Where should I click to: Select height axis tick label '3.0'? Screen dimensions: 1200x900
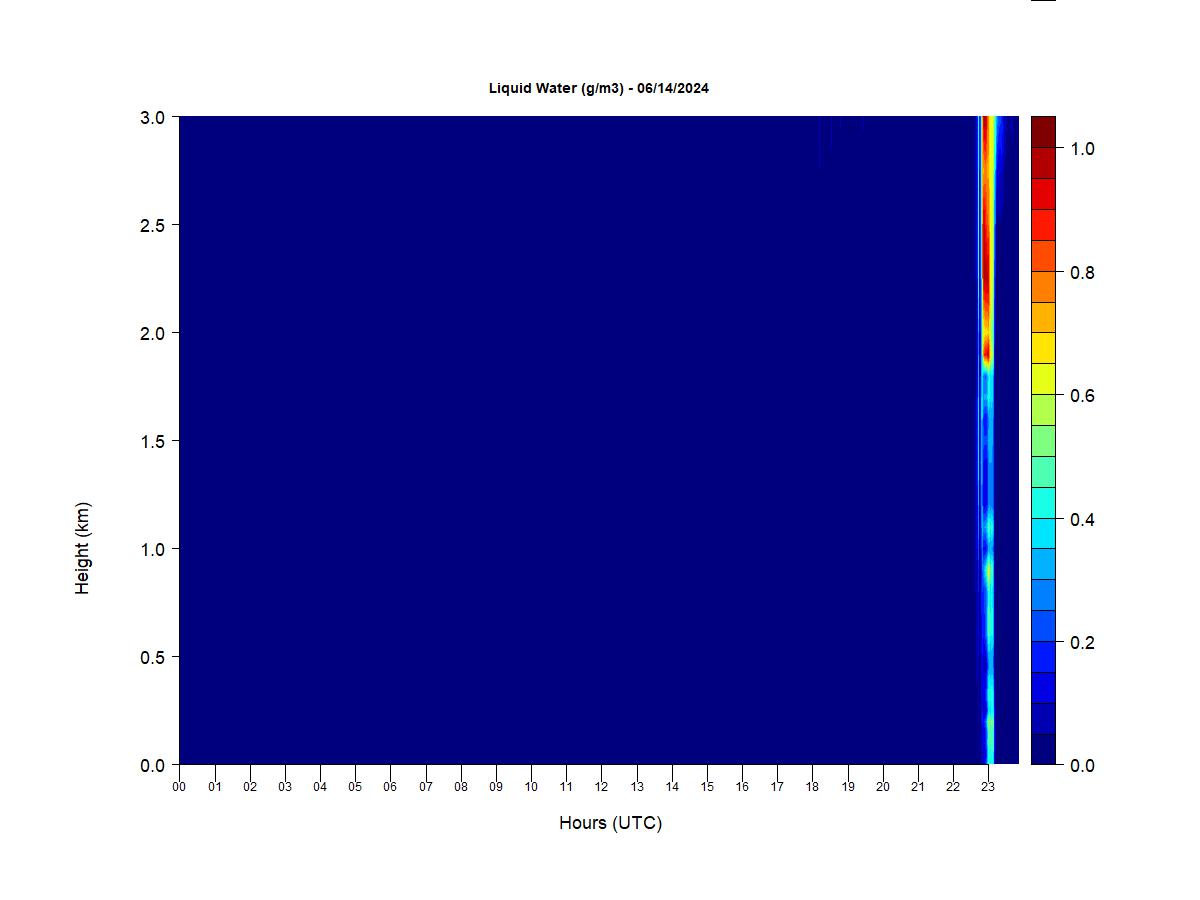pos(153,117)
